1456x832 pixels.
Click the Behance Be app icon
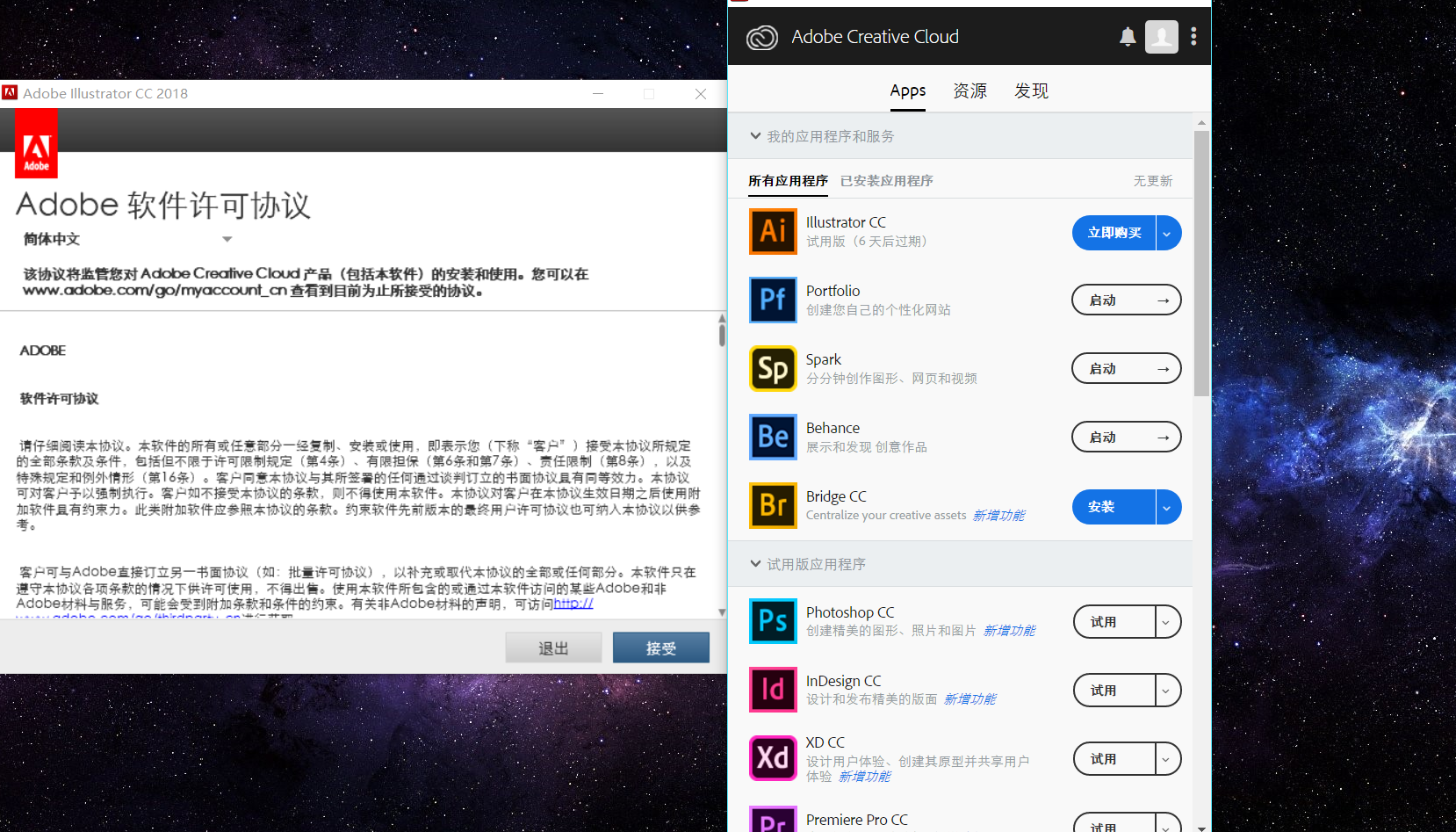point(773,437)
